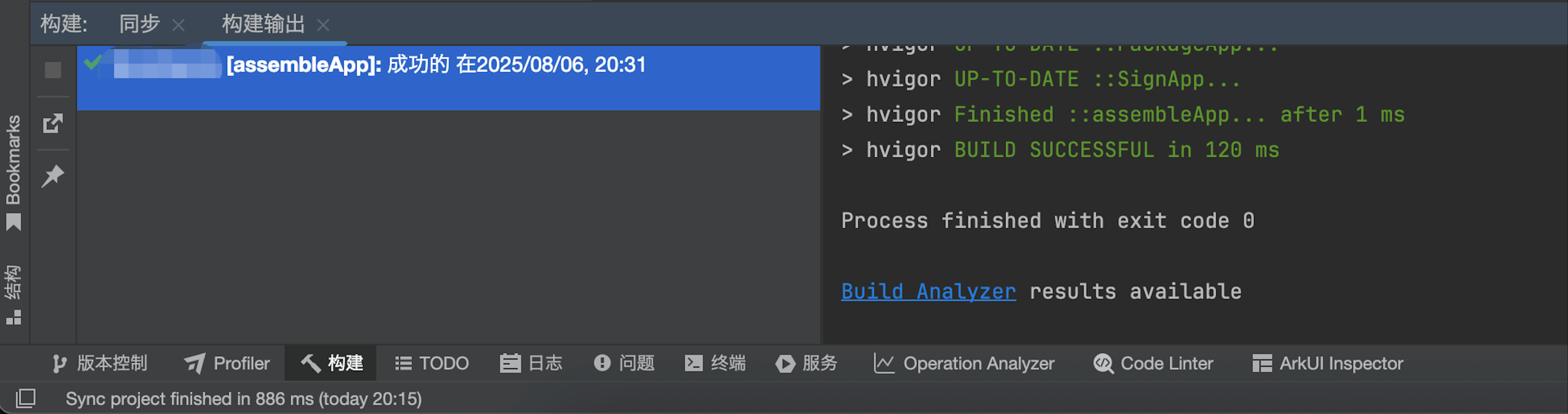Open the 终端 terminal tool window
The width and height of the screenshot is (1568, 414).
point(715,364)
